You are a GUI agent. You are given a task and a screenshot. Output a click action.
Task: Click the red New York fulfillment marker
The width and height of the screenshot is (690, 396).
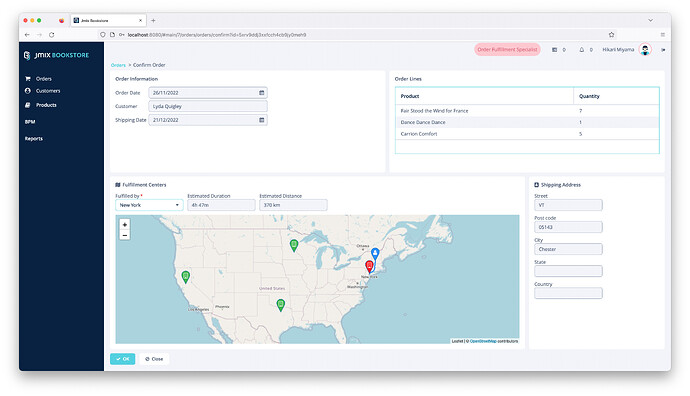(370, 266)
